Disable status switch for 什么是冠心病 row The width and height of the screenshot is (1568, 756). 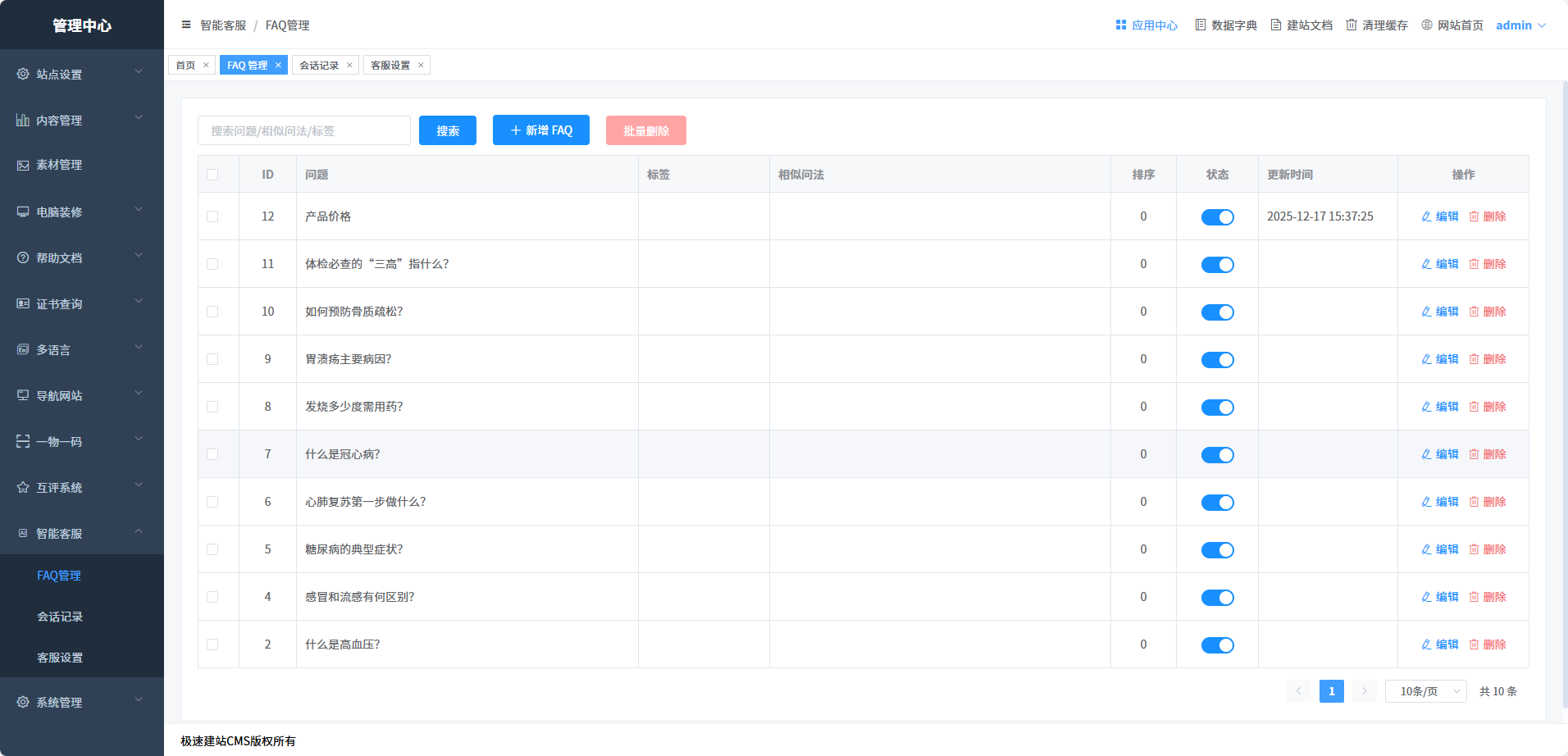[1217, 455]
